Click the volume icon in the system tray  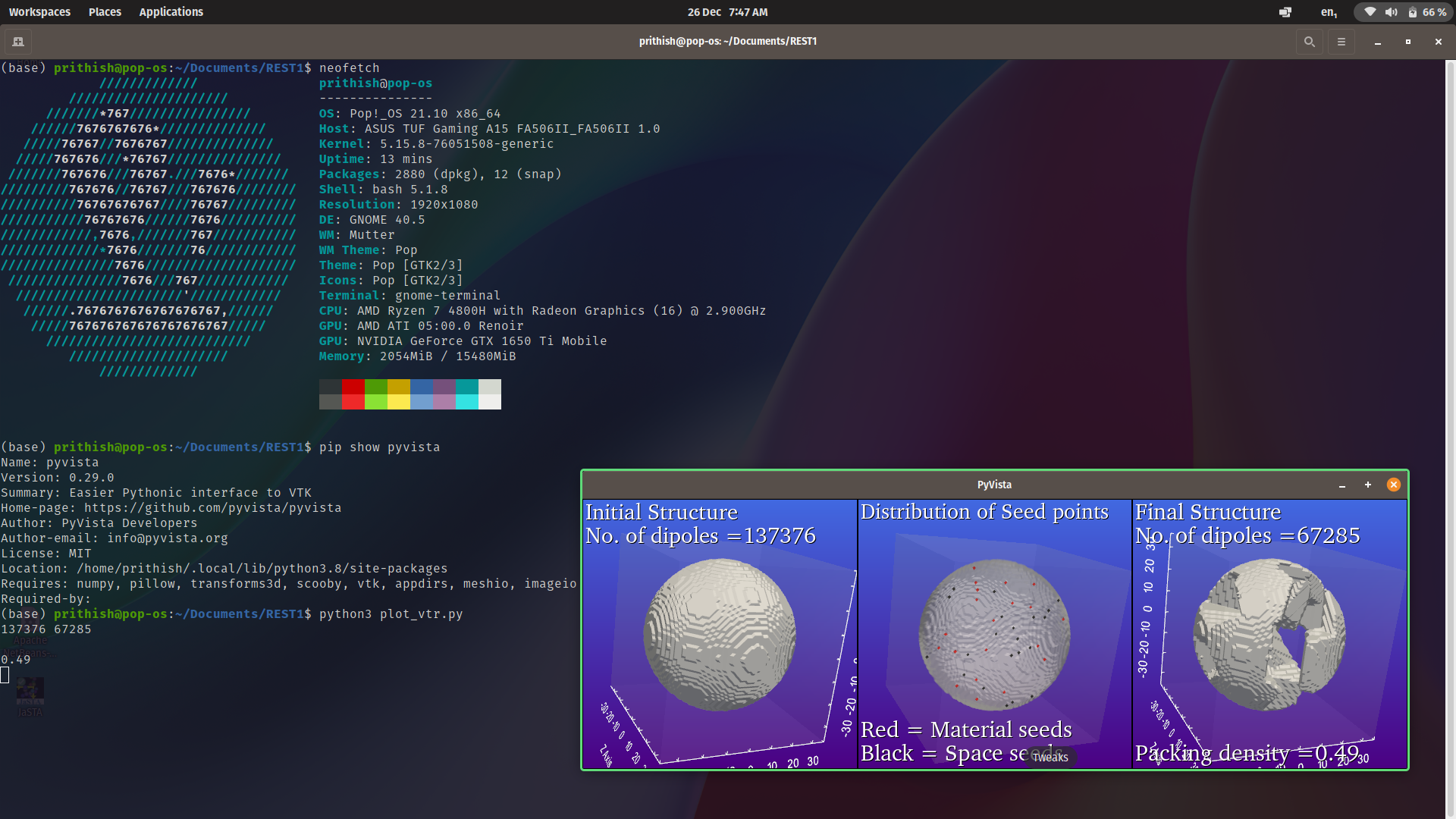pos(1390,11)
